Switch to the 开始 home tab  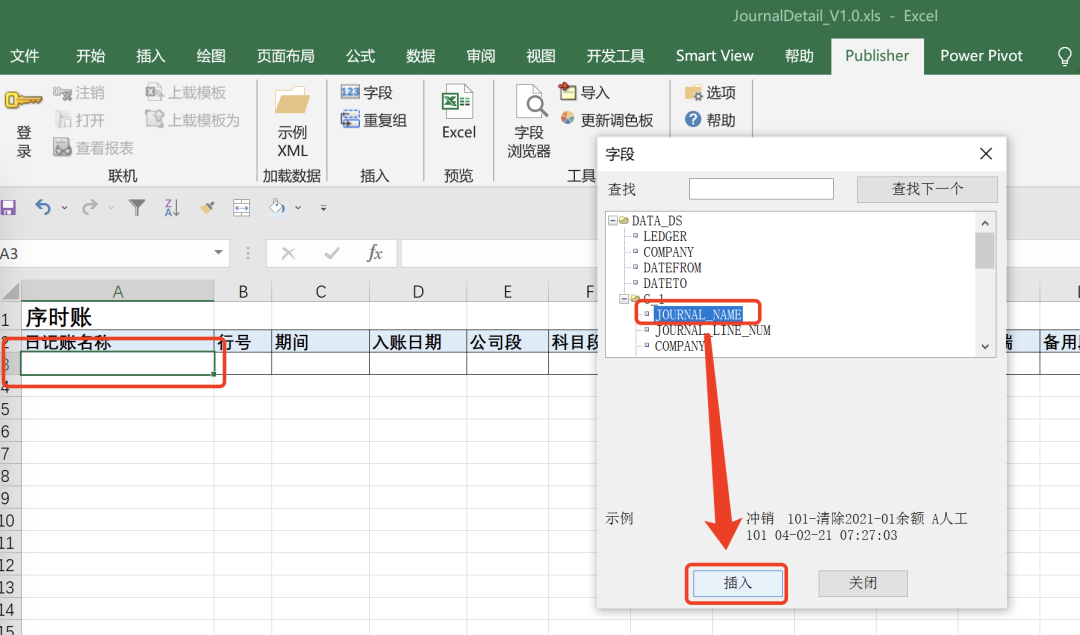point(90,56)
